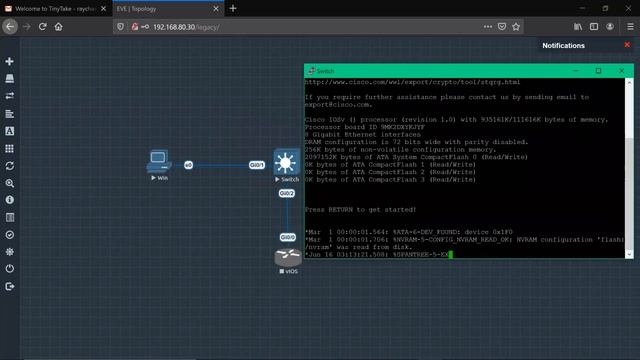This screenshot has width=640, height=360.
Task: Open the Status info sidebar icon
Action: pos(9,200)
